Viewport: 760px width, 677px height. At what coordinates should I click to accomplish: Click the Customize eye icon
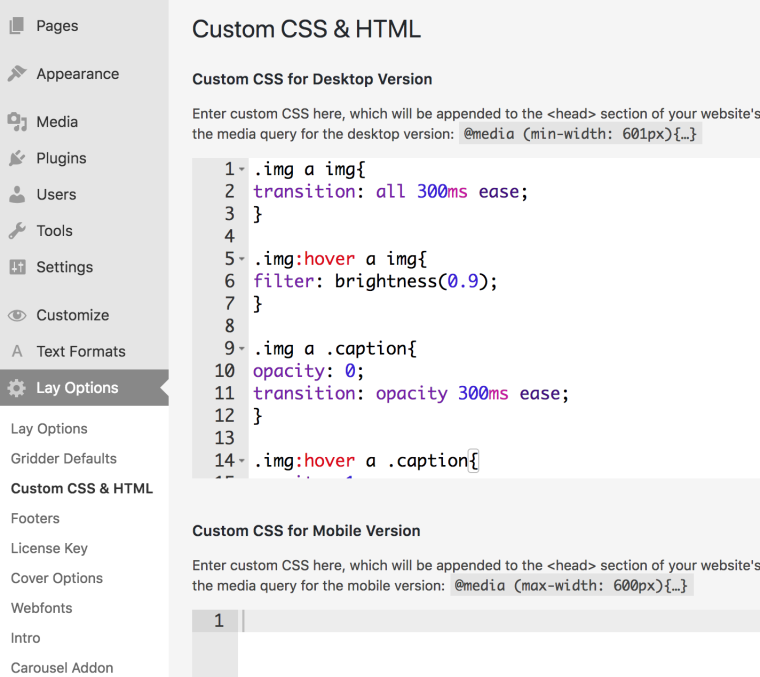(x=17, y=315)
